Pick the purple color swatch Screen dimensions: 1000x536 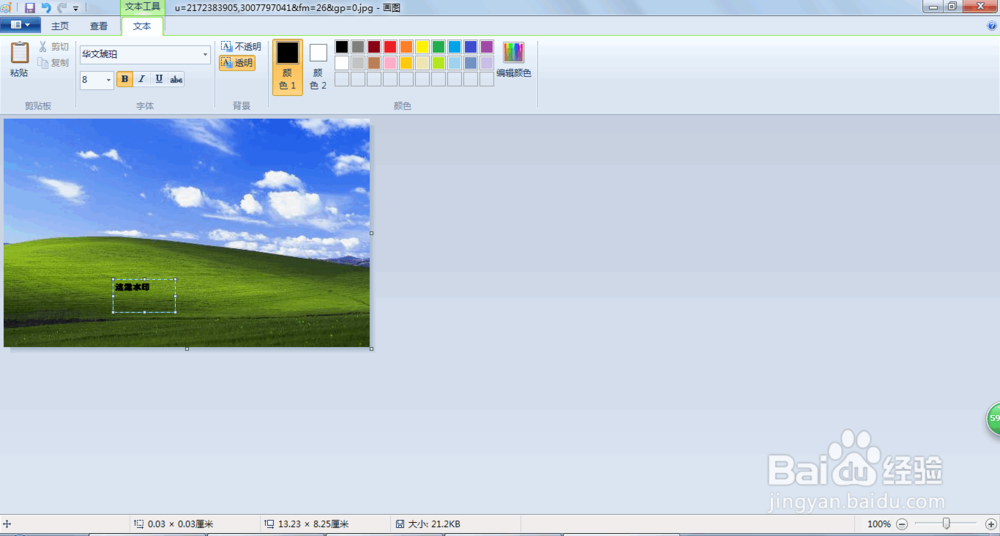click(487, 47)
